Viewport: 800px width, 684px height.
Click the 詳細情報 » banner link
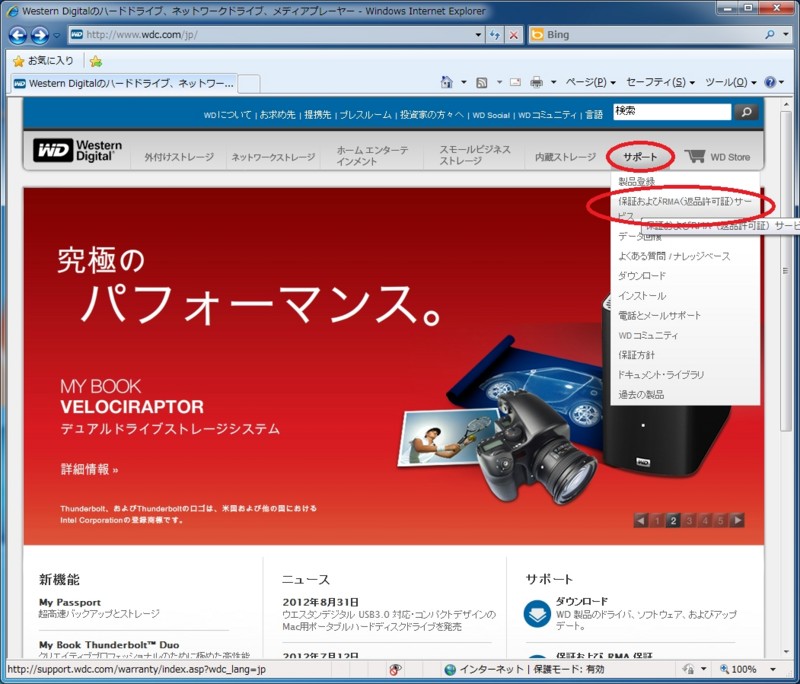click(x=89, y=469)
